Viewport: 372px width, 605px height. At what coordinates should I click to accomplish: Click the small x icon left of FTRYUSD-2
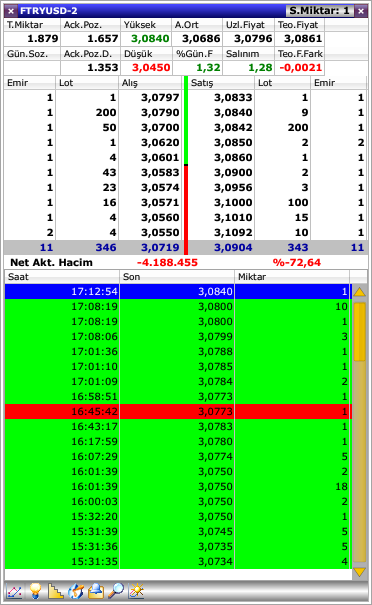coord(11,11)
